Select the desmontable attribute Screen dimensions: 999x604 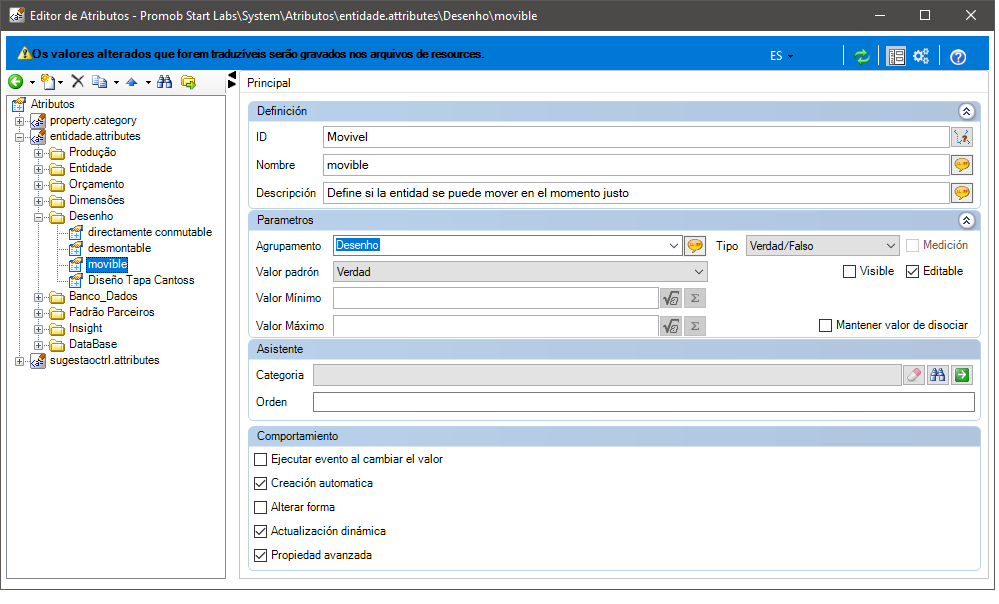pyautogui.click(x=120, y=248)
